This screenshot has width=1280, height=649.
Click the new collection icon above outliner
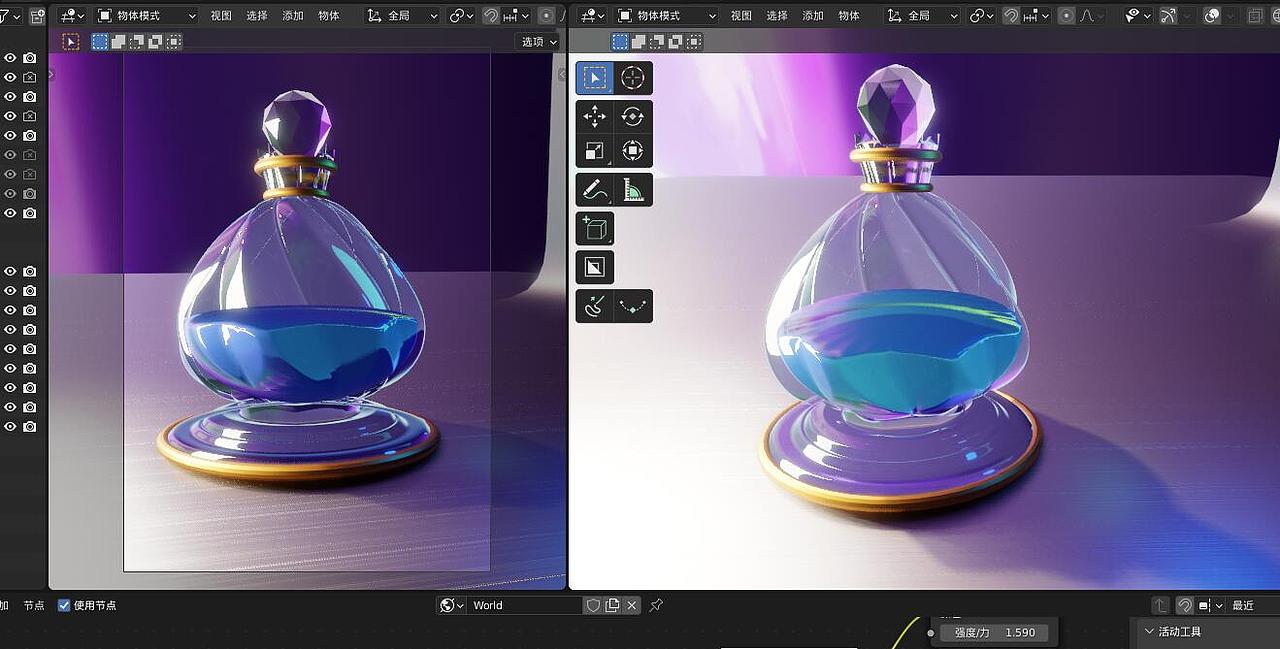click(37, 16)
